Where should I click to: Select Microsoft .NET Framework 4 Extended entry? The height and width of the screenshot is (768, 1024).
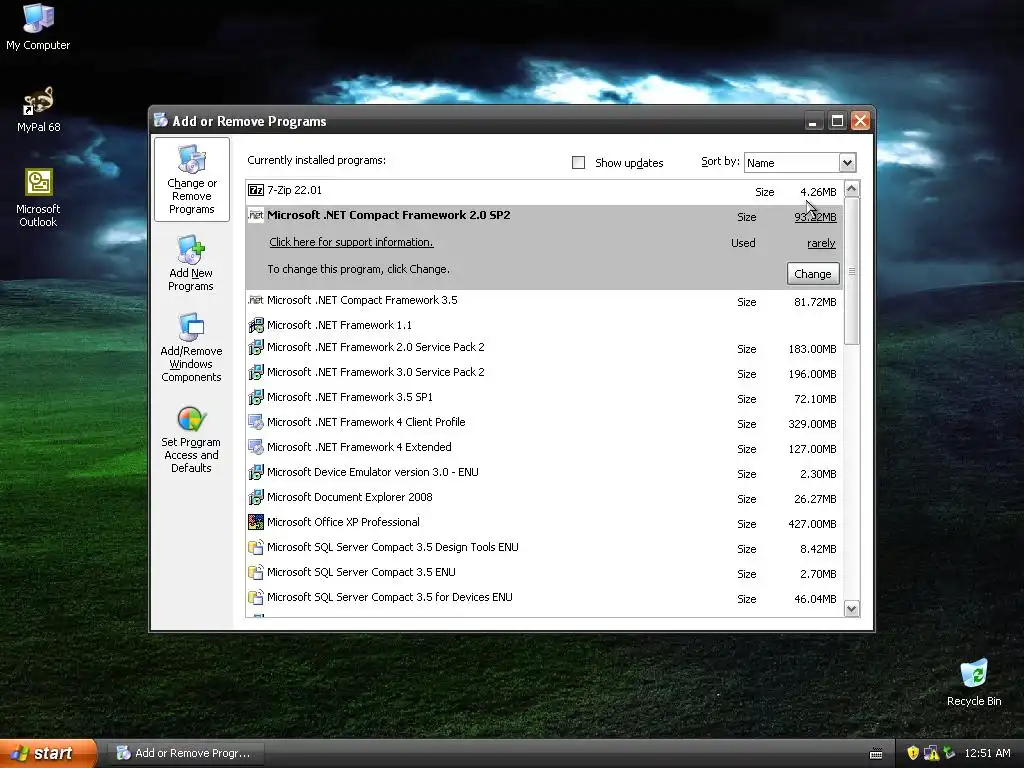[x=544, y=447]
